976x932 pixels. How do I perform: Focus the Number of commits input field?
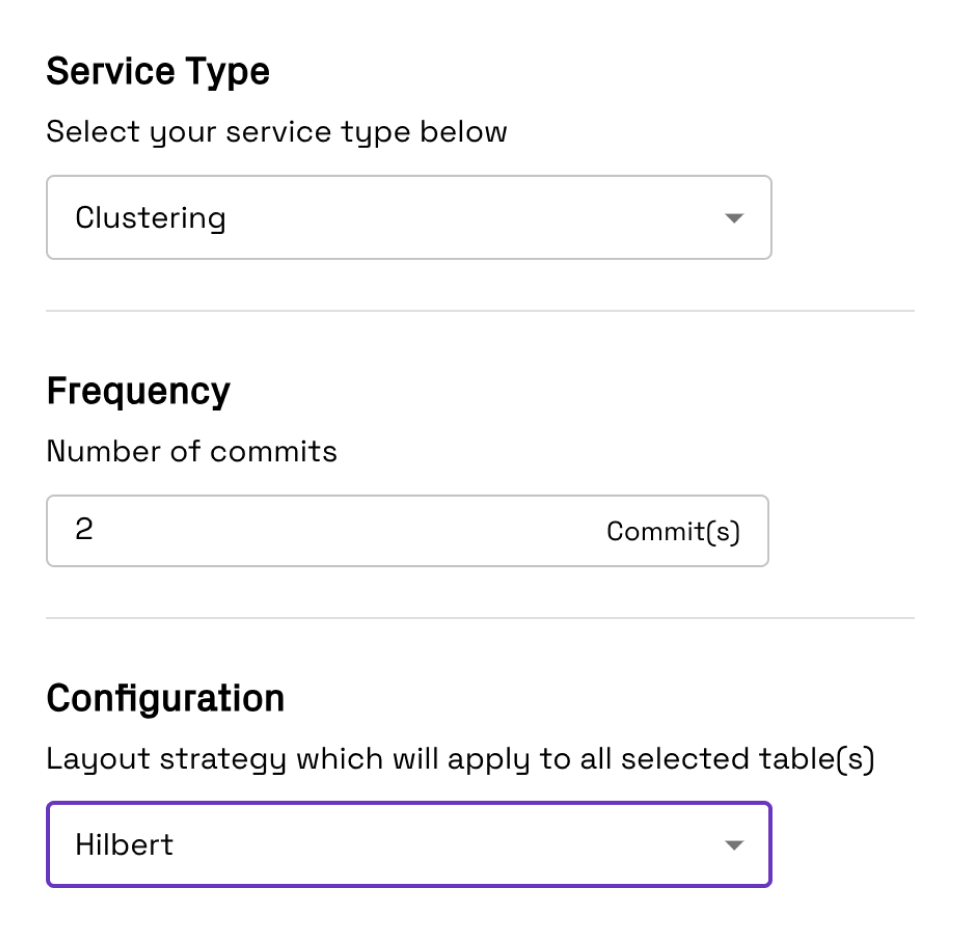(408, 530)
